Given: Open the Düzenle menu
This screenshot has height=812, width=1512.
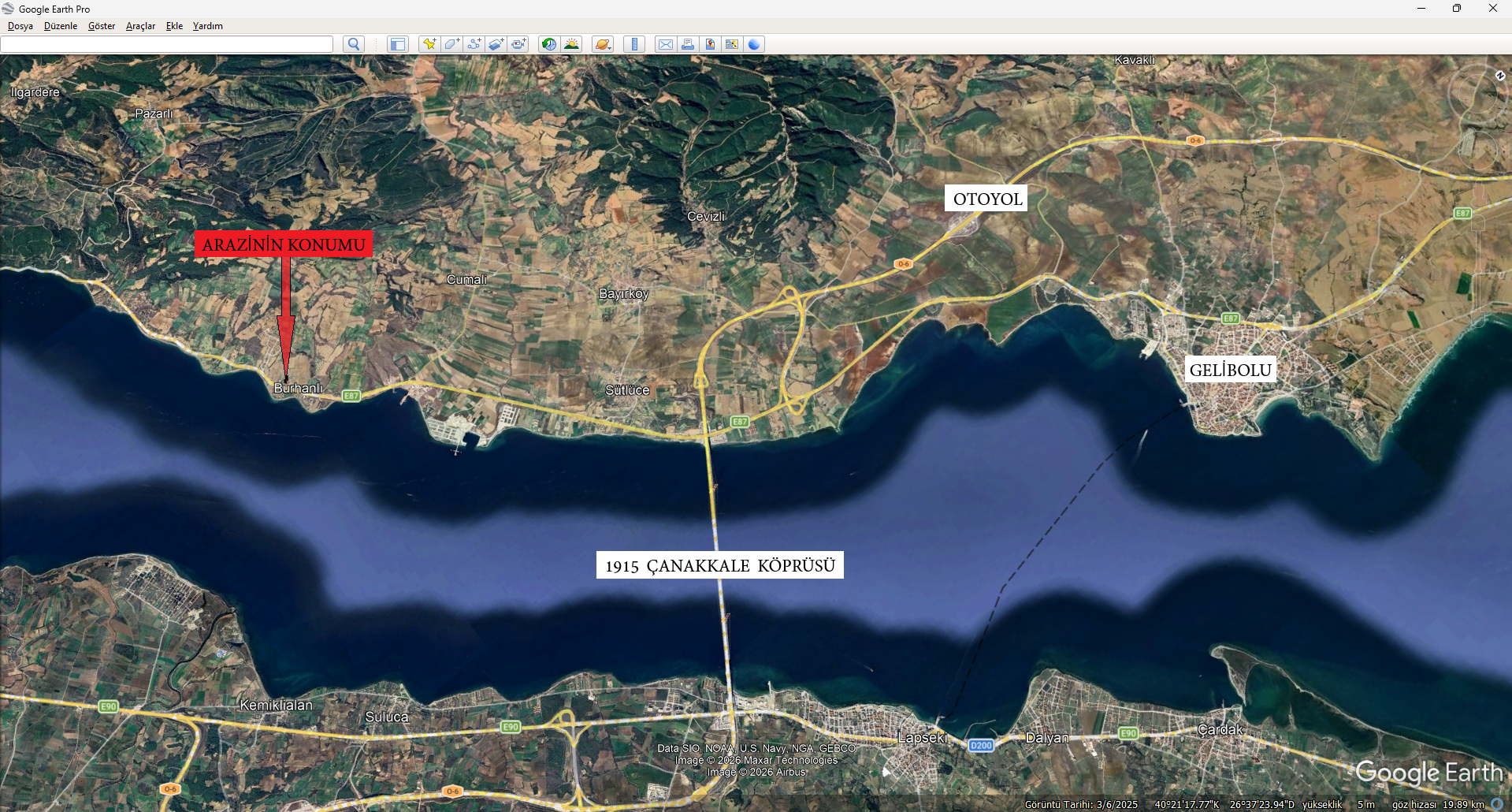Looking at the screenshot, I should click(x=61, y=26).
